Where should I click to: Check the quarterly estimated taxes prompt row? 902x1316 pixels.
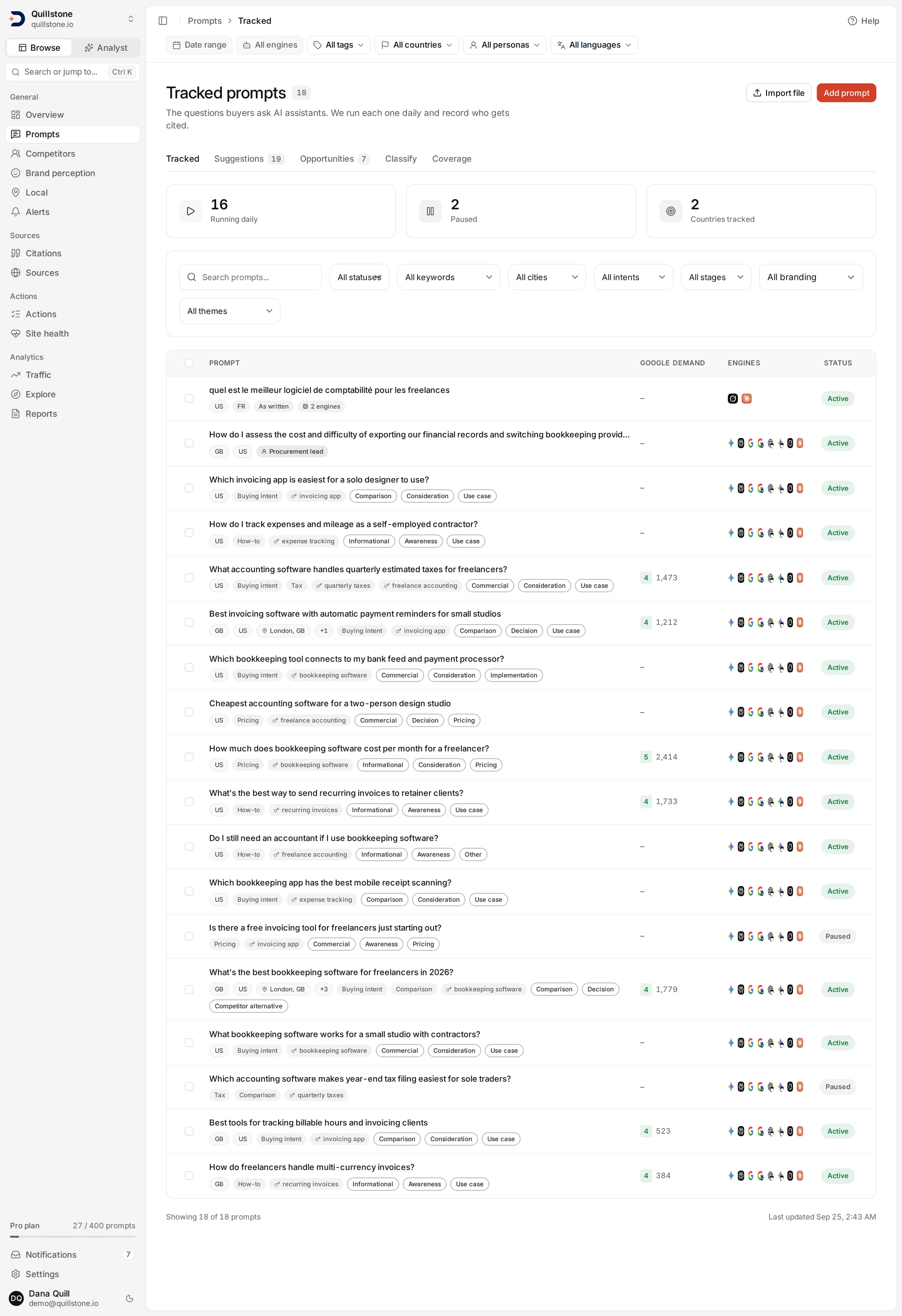(x=189, y=578)
